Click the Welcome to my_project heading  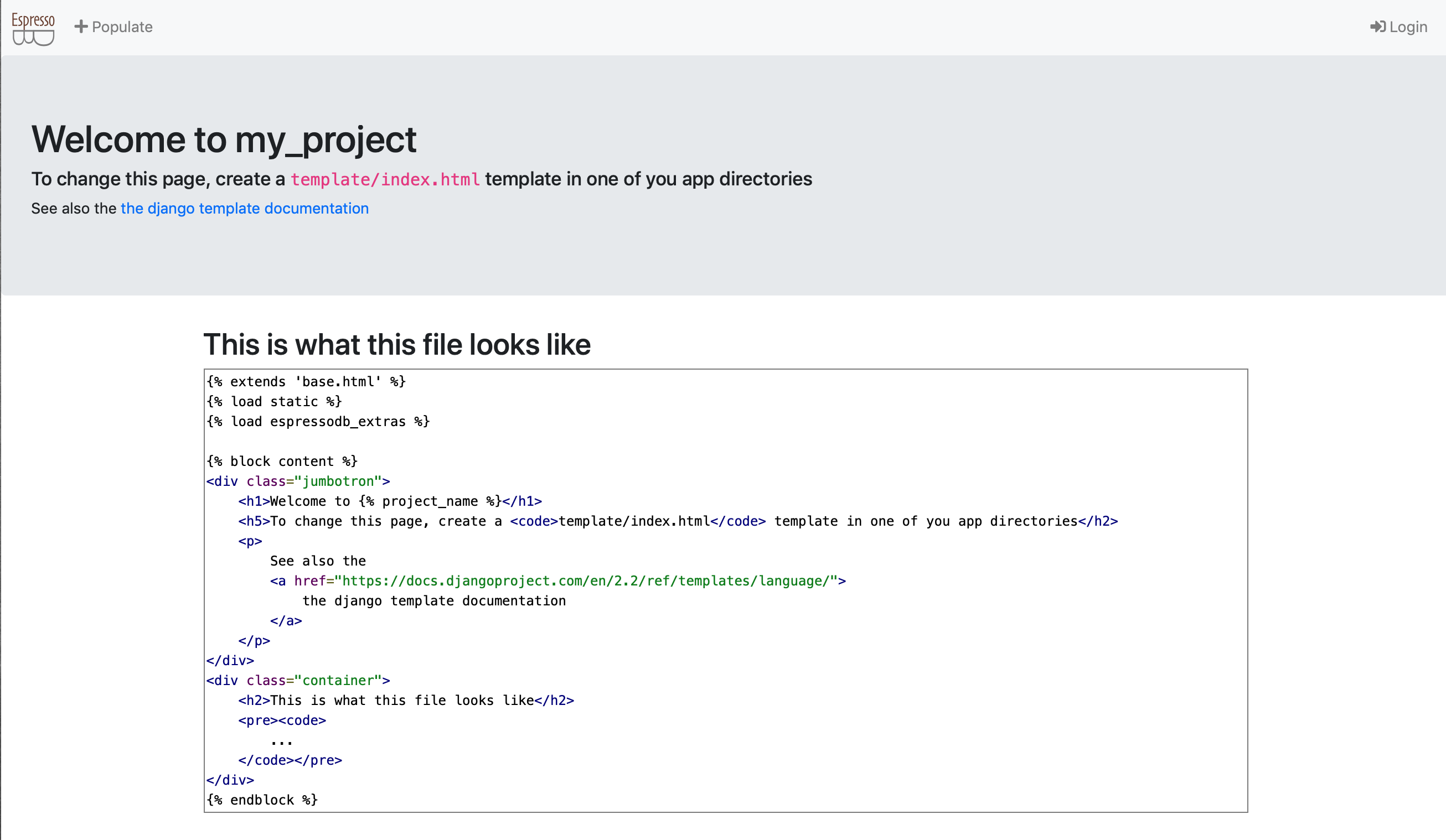point(224,139)
